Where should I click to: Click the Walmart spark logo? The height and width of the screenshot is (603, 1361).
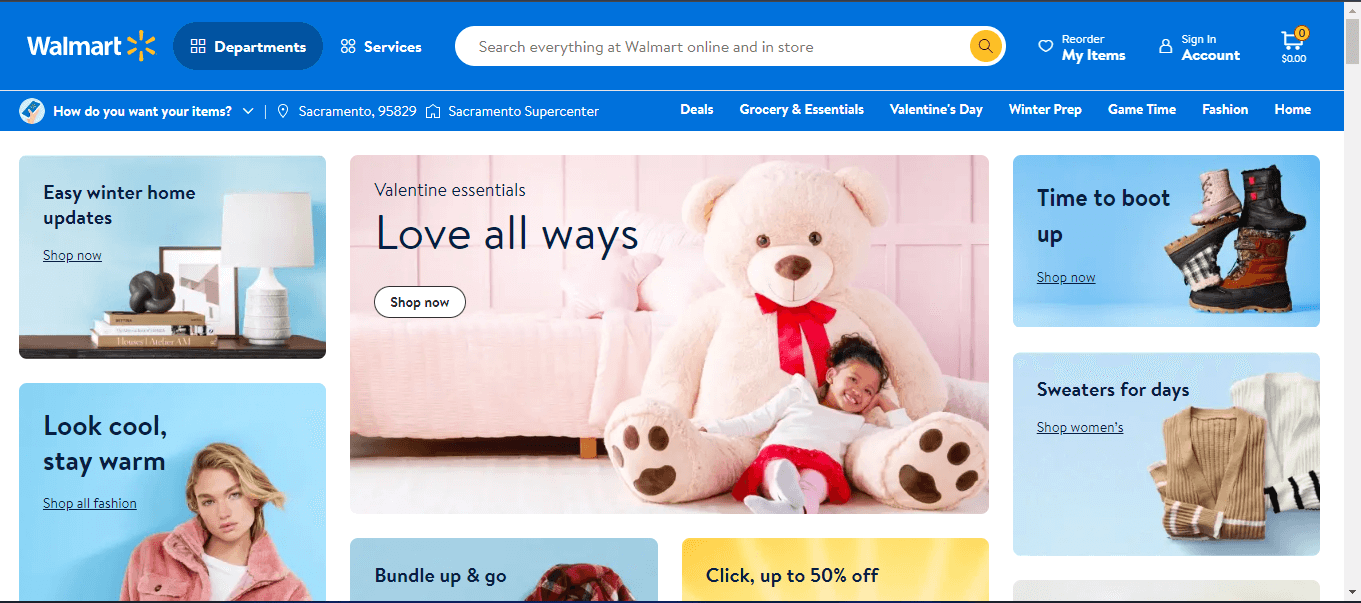(x=141, y=46)
